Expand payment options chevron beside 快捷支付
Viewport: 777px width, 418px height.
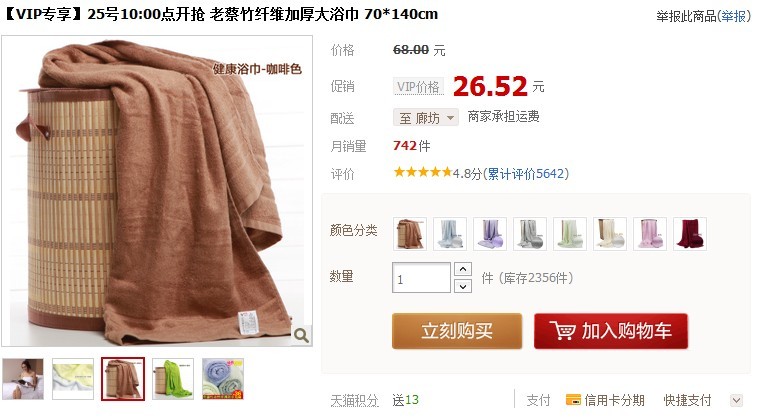tap(736, 400)
